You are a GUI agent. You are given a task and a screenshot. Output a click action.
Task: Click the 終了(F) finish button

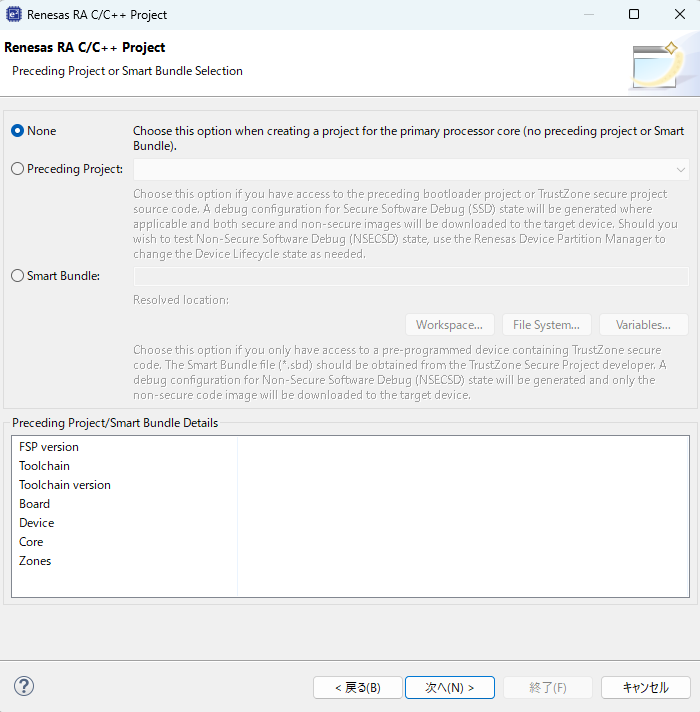[547, 687]
